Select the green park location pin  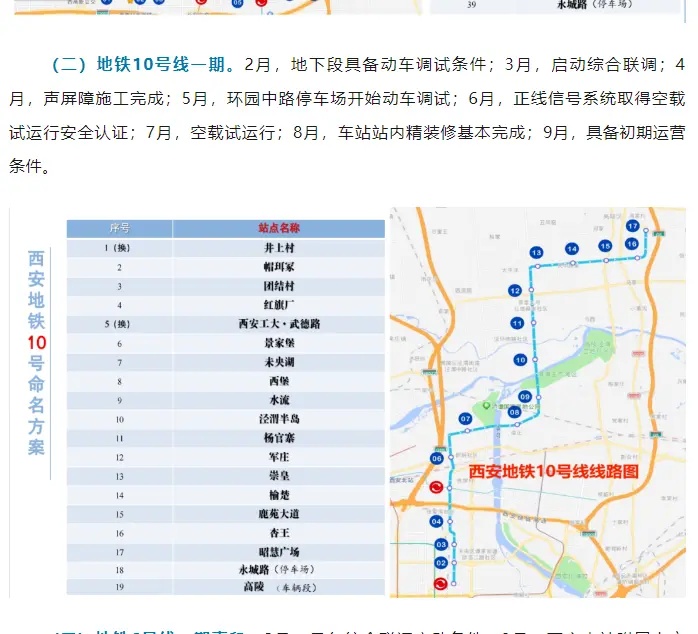tap(487, 407)
